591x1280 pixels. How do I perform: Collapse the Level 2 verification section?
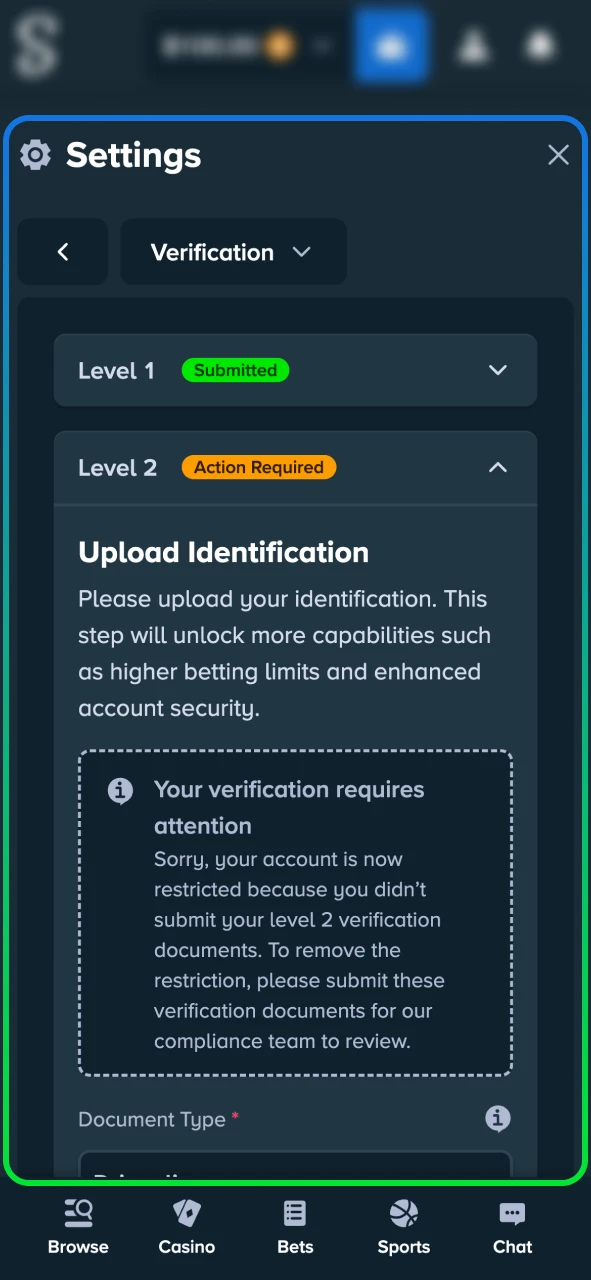click(497, 467)
